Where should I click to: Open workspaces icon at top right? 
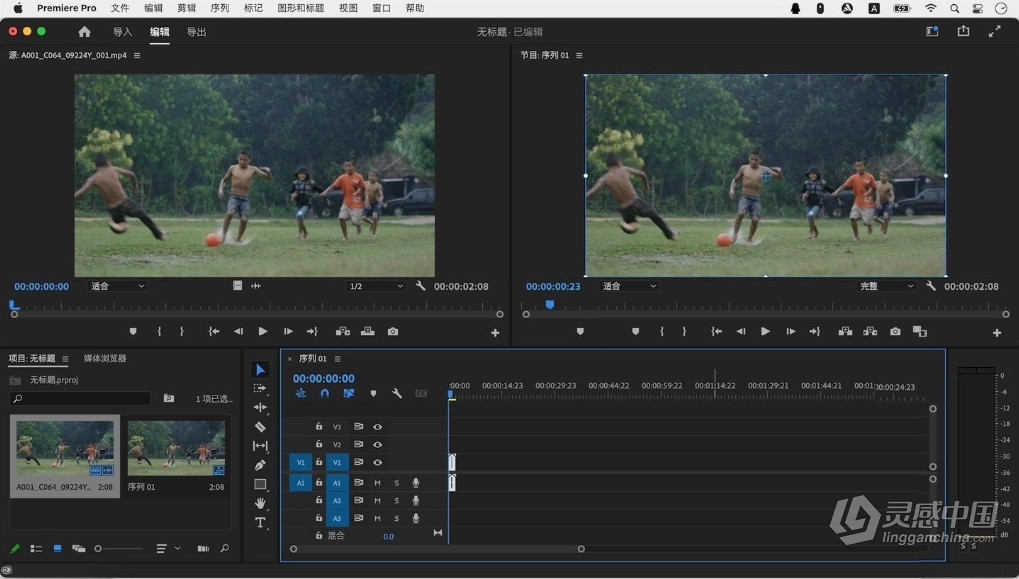932,31
